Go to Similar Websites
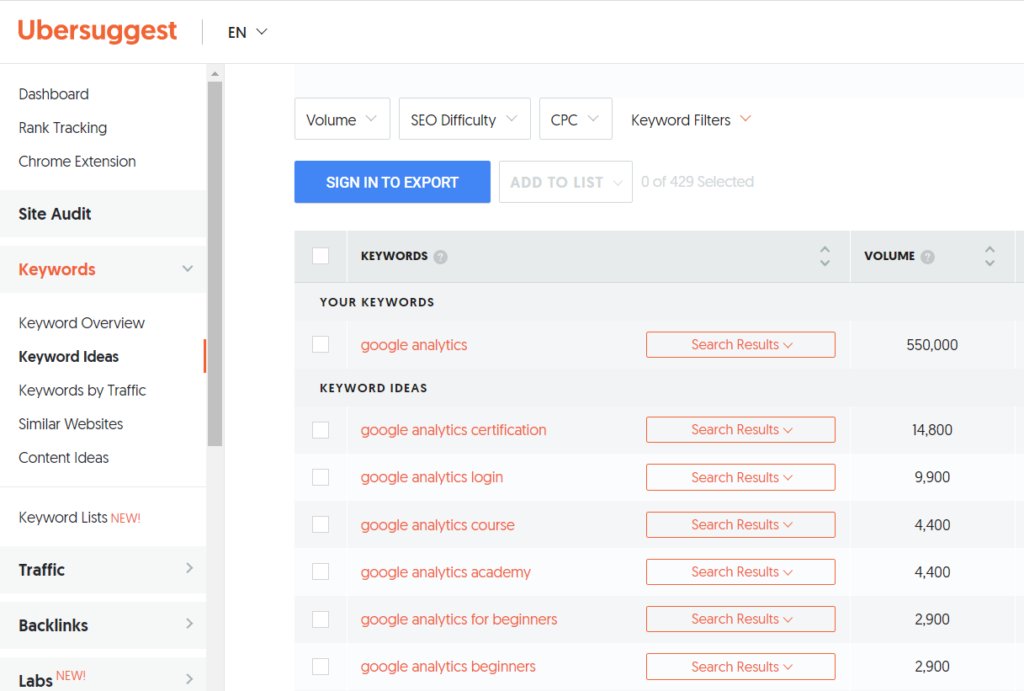This screenshot has height=691, width=1024. pos(71,424)
